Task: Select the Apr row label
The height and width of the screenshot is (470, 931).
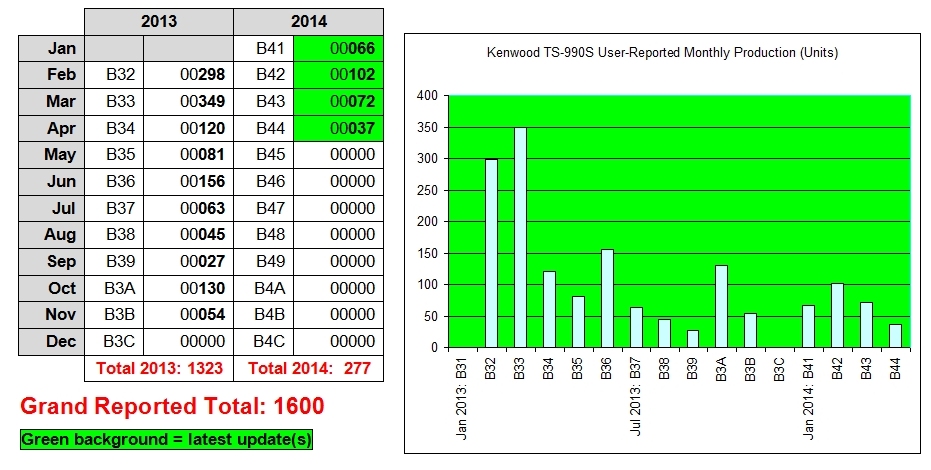Action: point(52,128)
